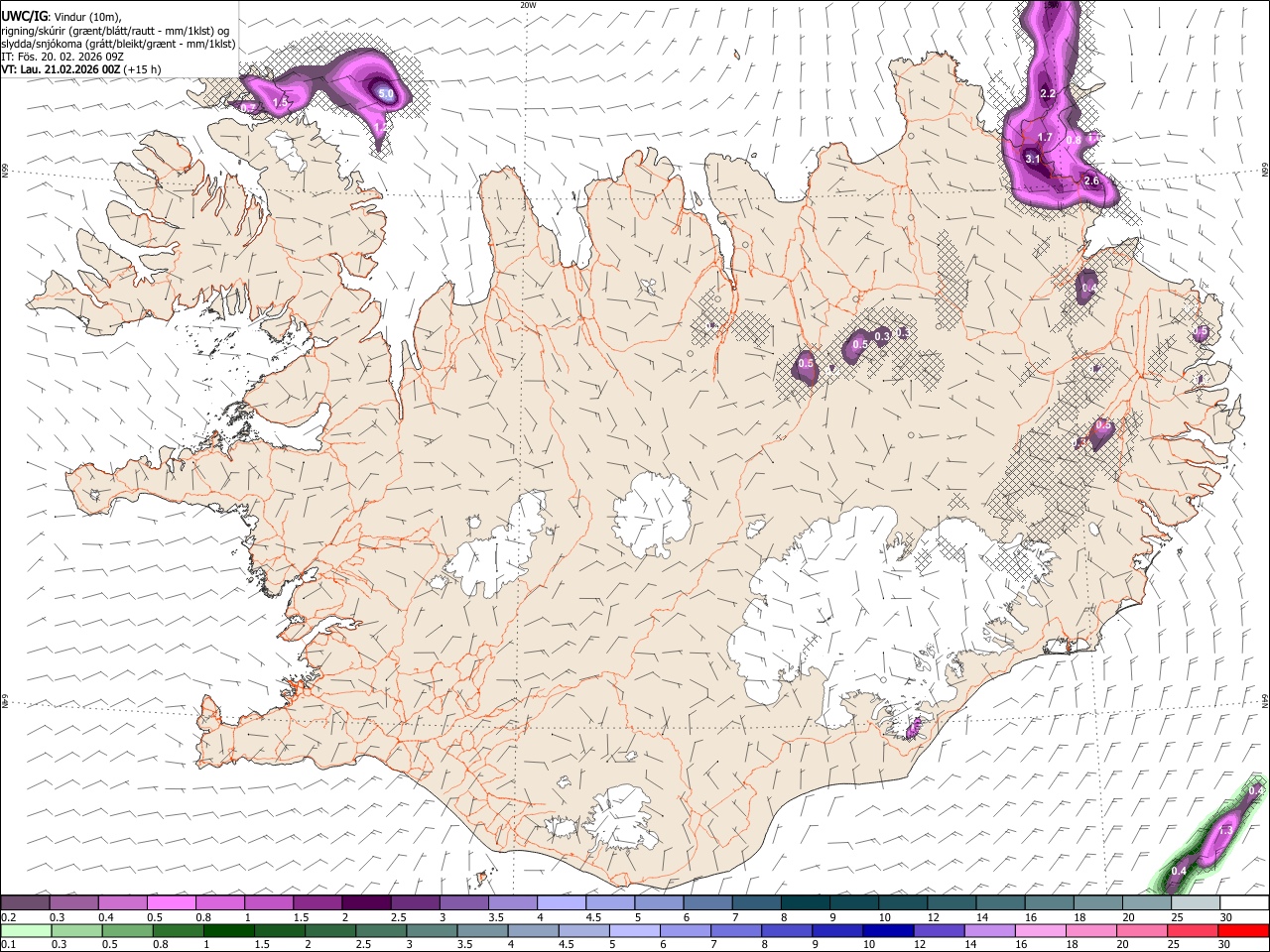Click the '20W' longitude label
The image size is (1270, 952).
(528, 5)
